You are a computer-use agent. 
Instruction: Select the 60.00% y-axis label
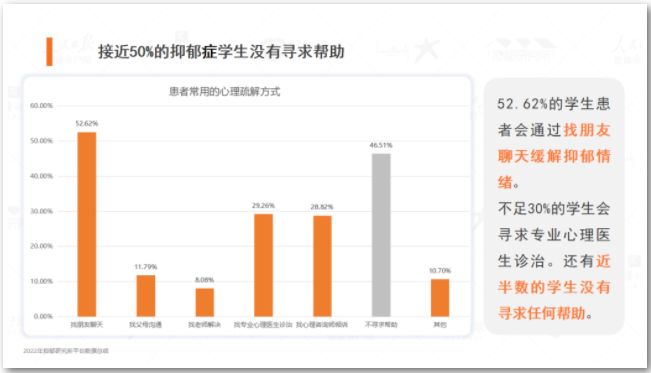(x=42, y=106)
